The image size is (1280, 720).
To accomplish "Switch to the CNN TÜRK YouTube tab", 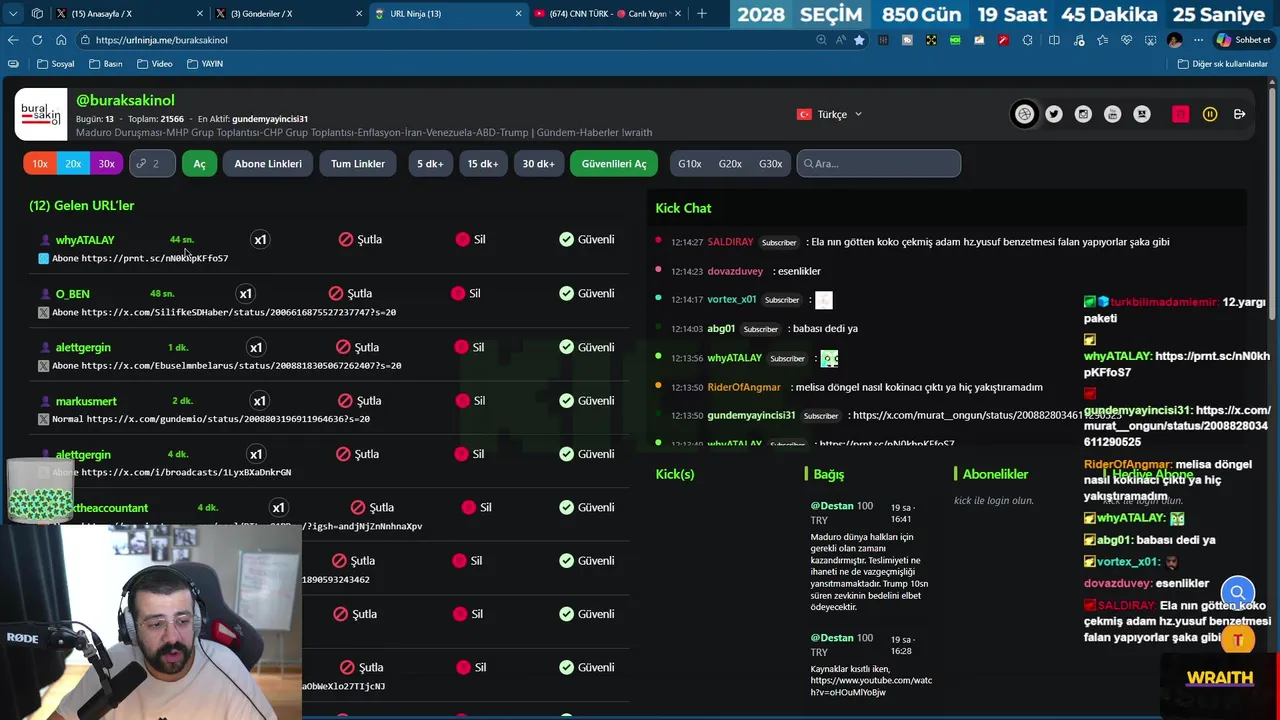I will pyautogui.click(x=606, y=14).
